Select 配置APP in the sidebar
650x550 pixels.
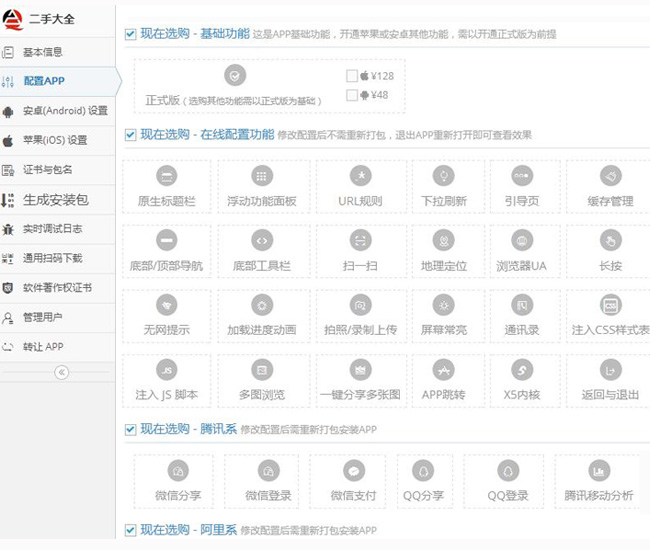point(58,81)
